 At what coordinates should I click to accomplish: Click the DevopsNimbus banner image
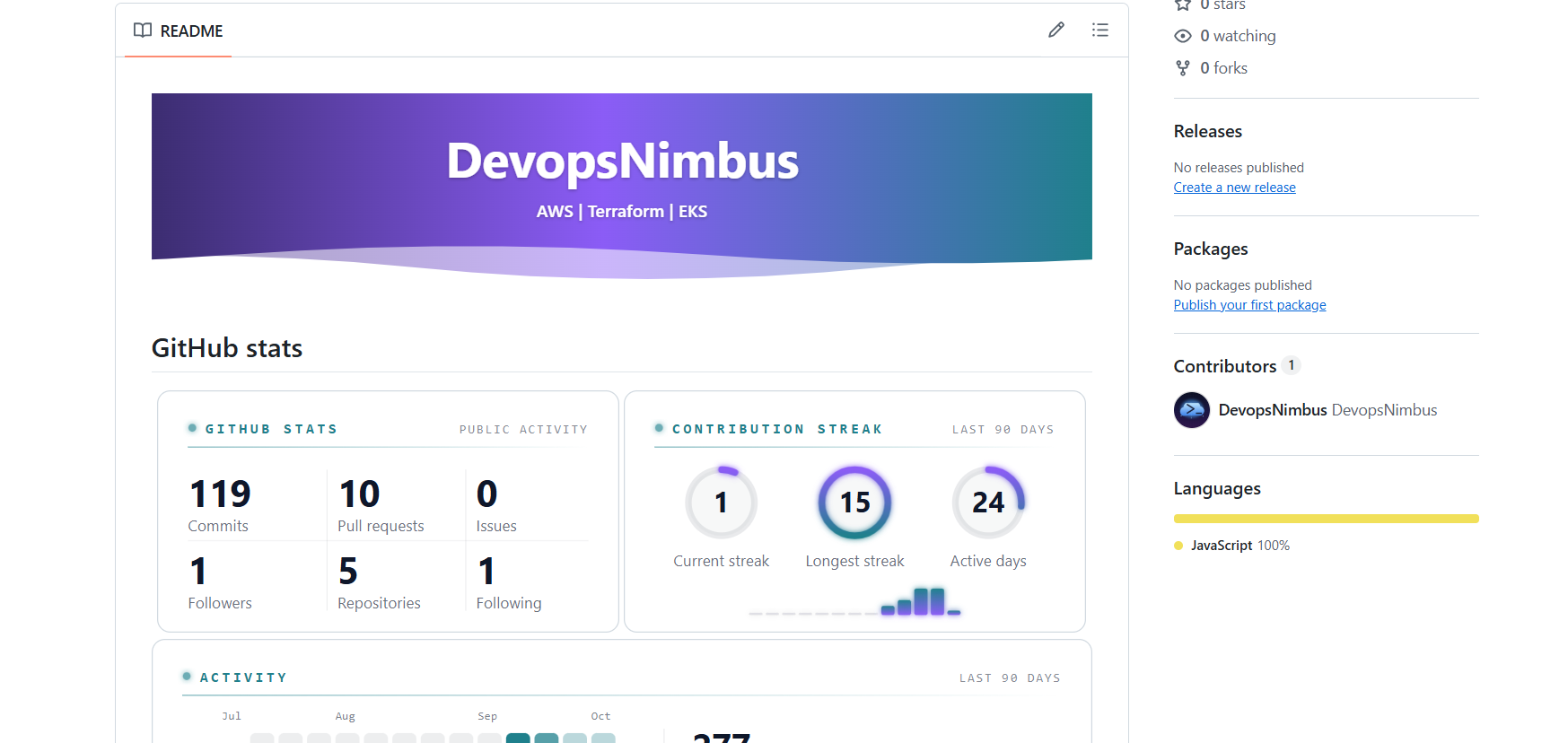621,187
